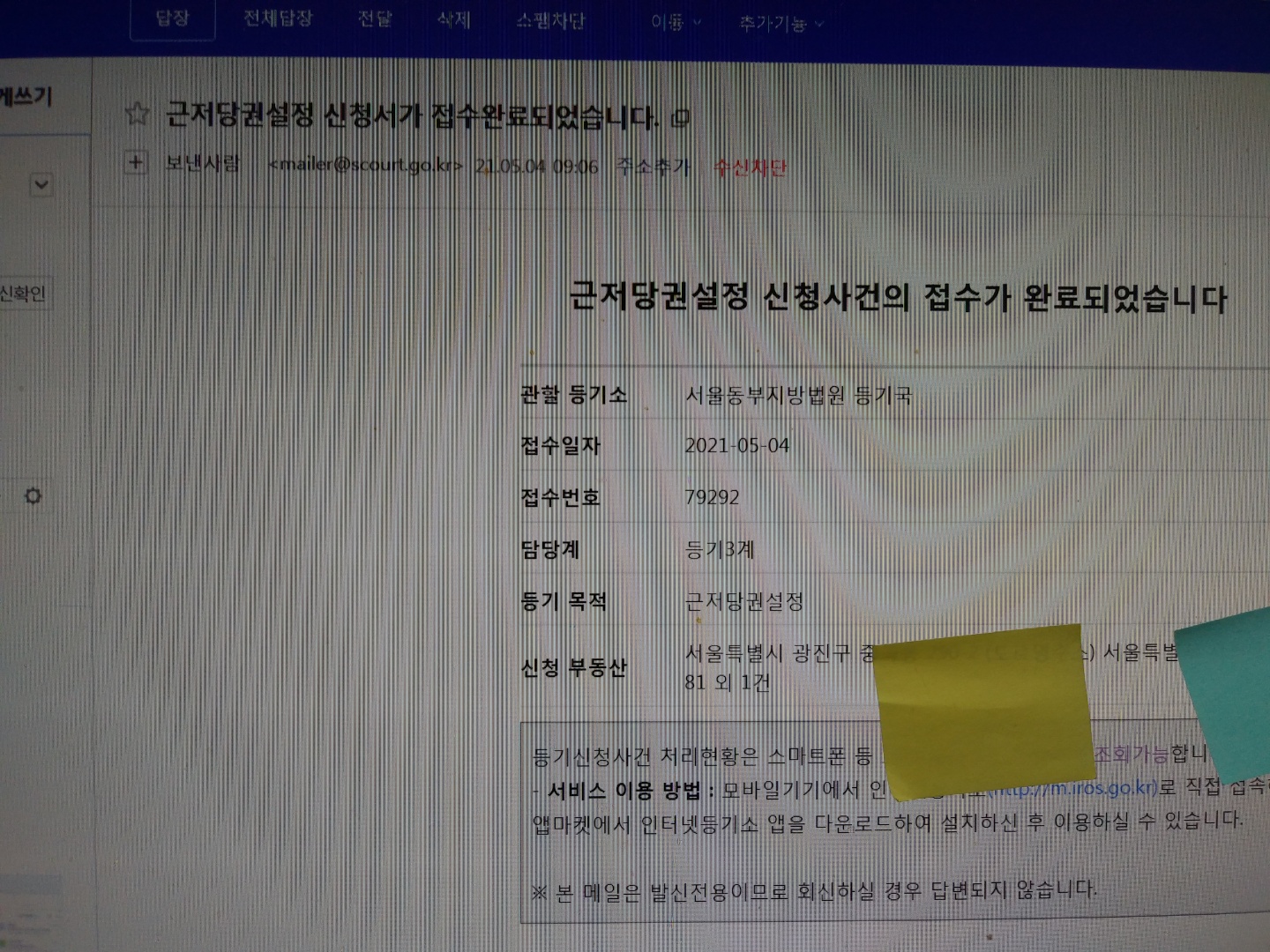Select the 근저당권설정 registration purpose value
1270x952 pixels.
point(744,602)
